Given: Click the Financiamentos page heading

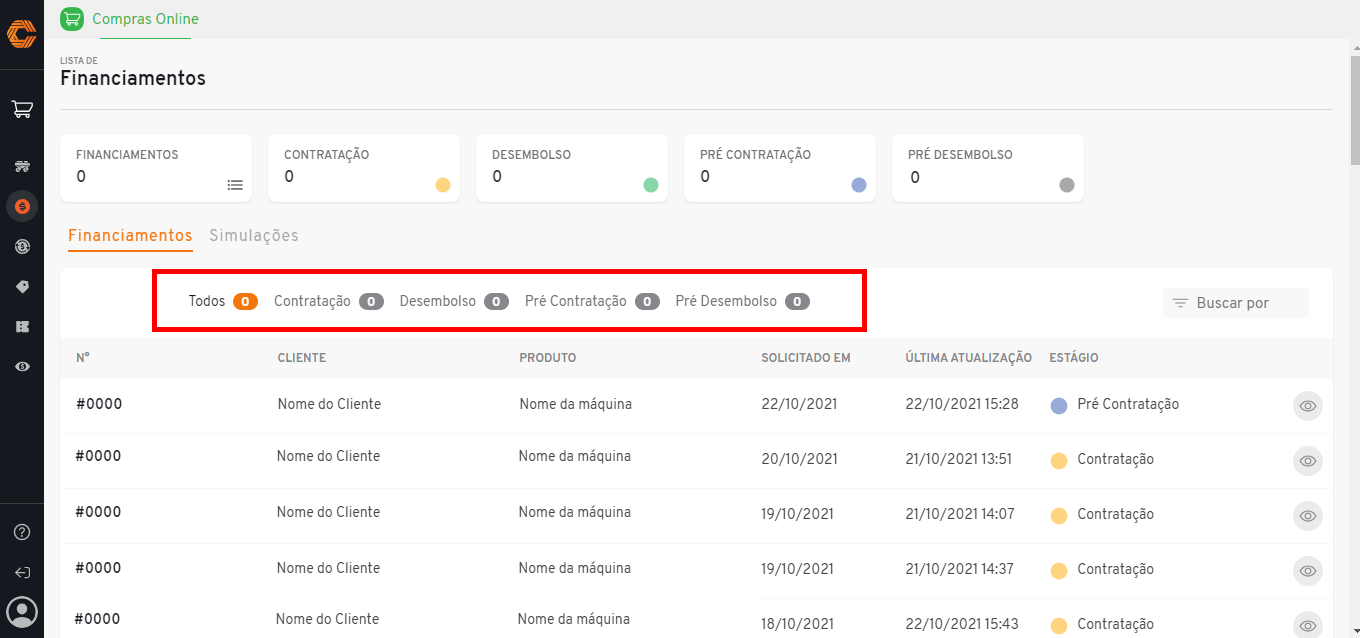Looking at the screenshot, I should (x=133, y=78).
